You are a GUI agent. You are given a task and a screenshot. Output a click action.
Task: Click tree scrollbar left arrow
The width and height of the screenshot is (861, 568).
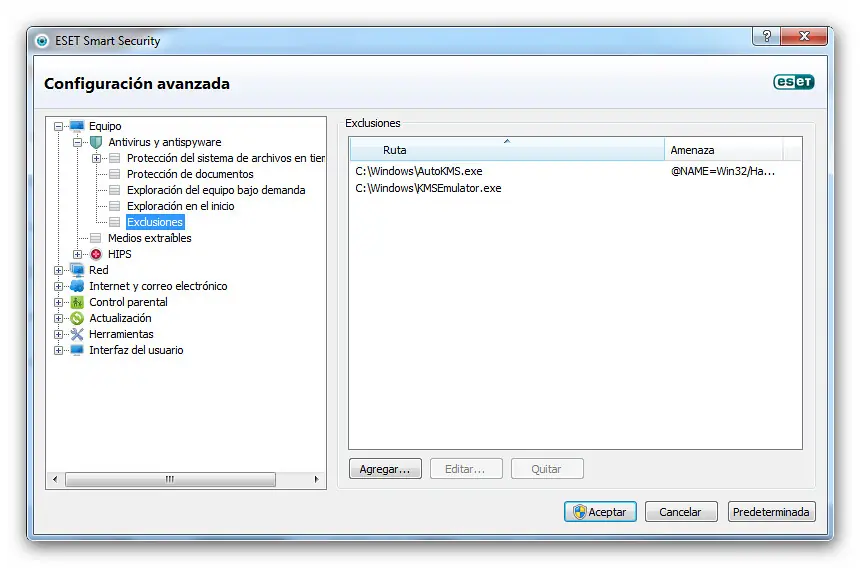[55, 480]
